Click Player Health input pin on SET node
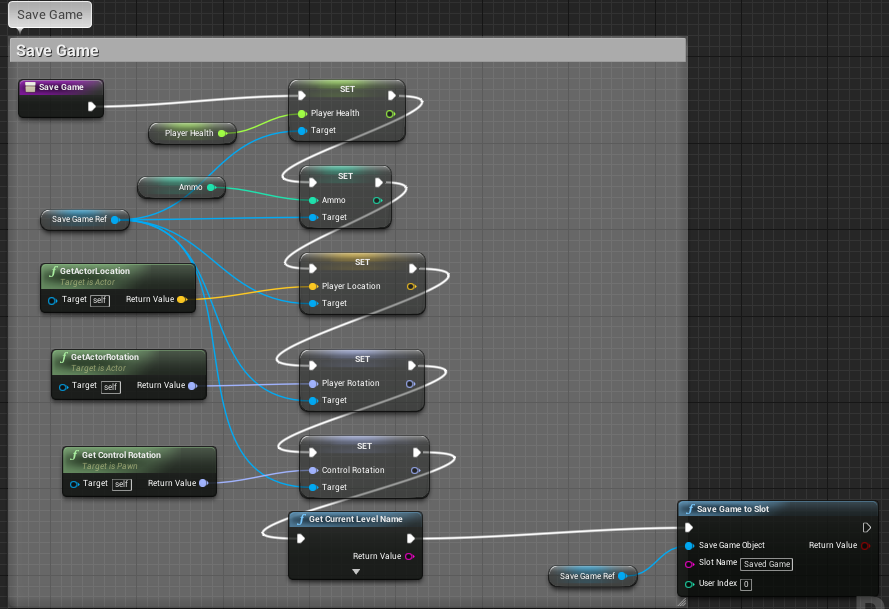Viewport: 889px width, 609px height. tap(302, 113)
